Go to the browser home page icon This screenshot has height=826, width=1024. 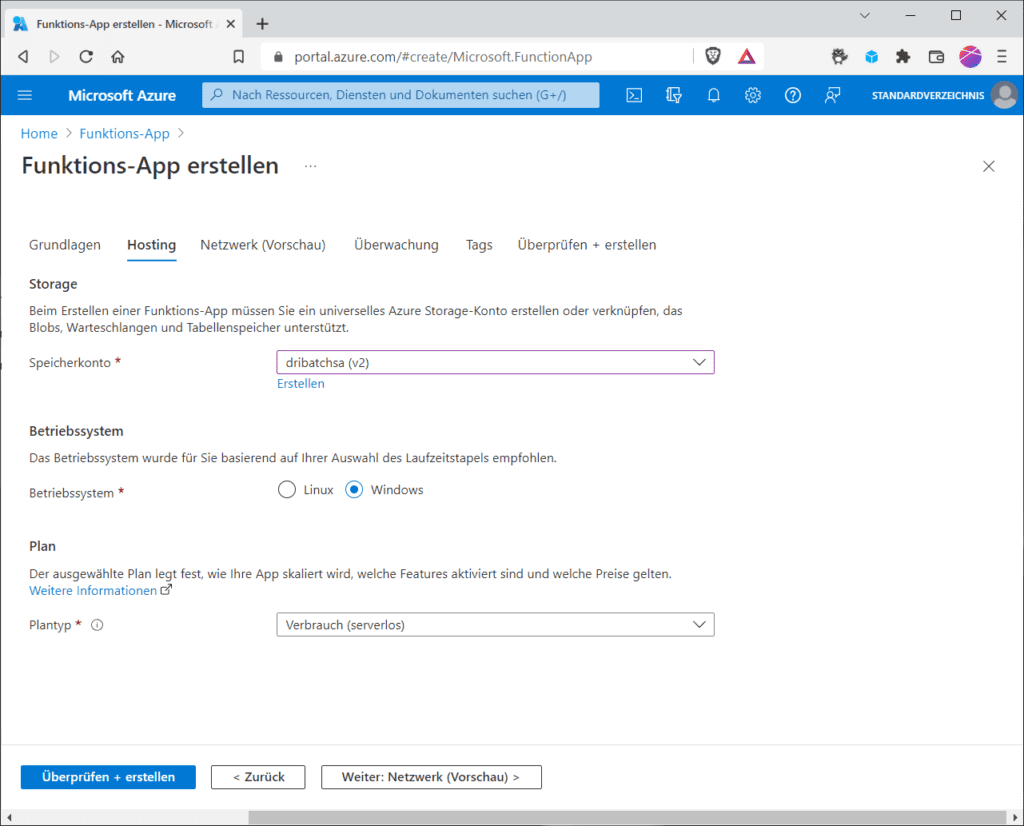click(x=118, y=57)
